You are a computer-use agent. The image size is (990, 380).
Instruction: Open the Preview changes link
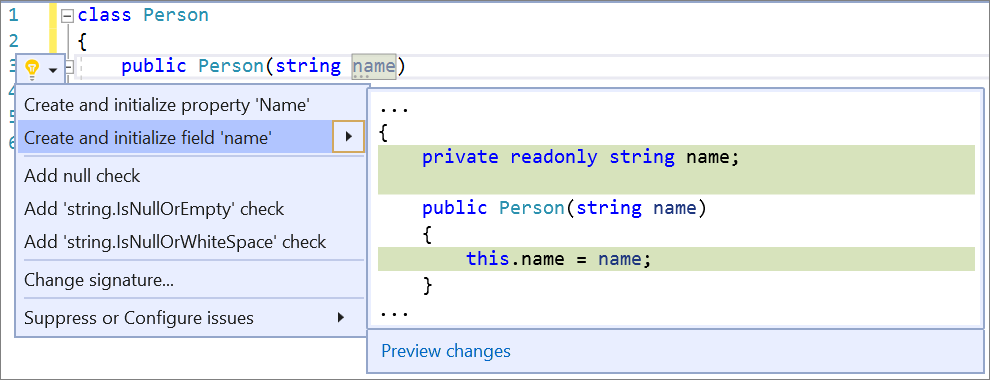point(446,351)
